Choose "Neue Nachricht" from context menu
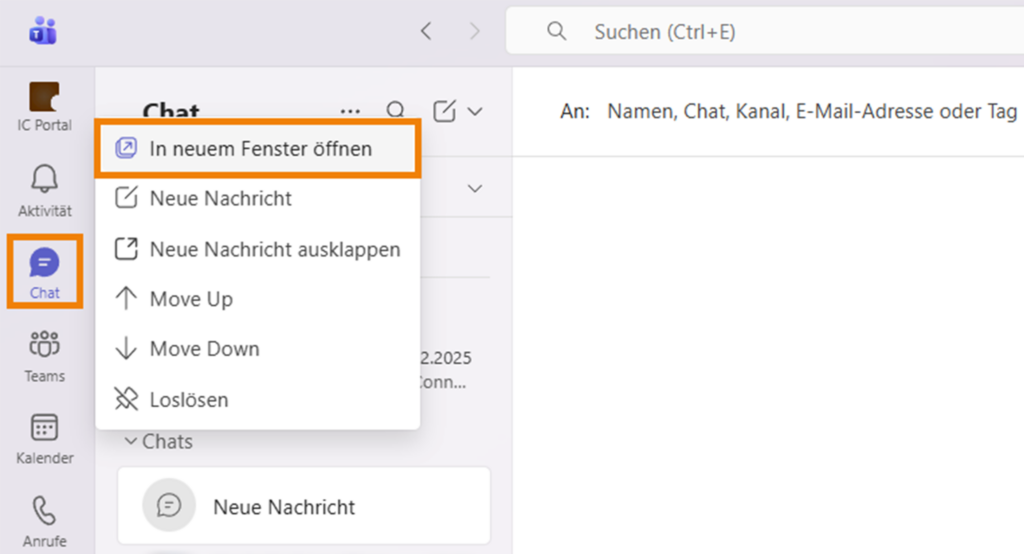The image size is (1024, 554). point(220,198)
